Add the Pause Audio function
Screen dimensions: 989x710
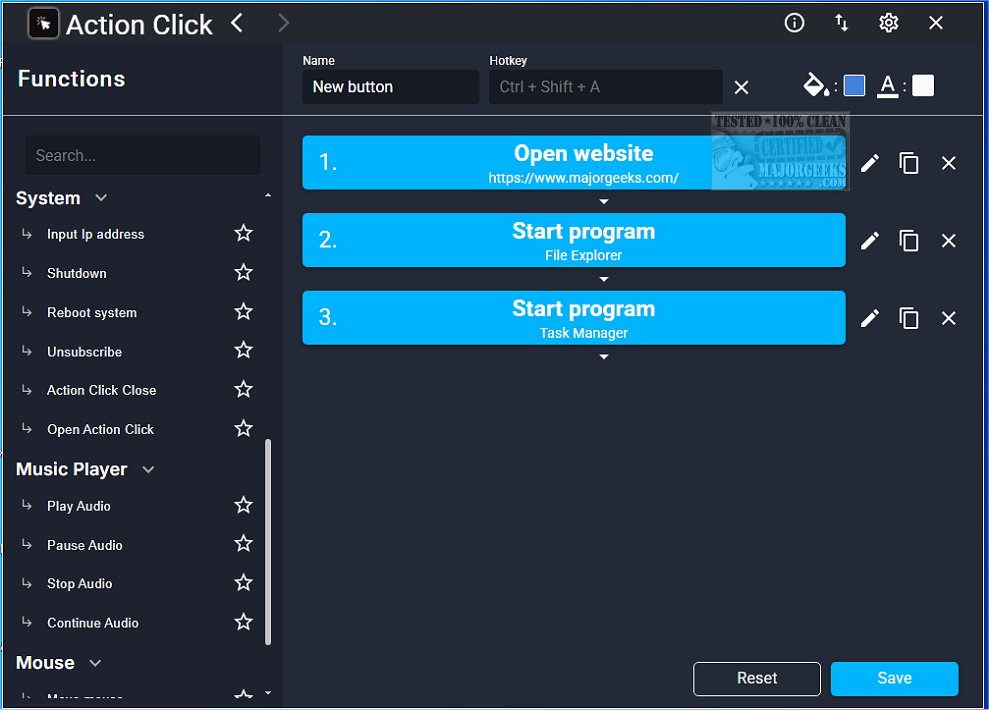(85, 545)
